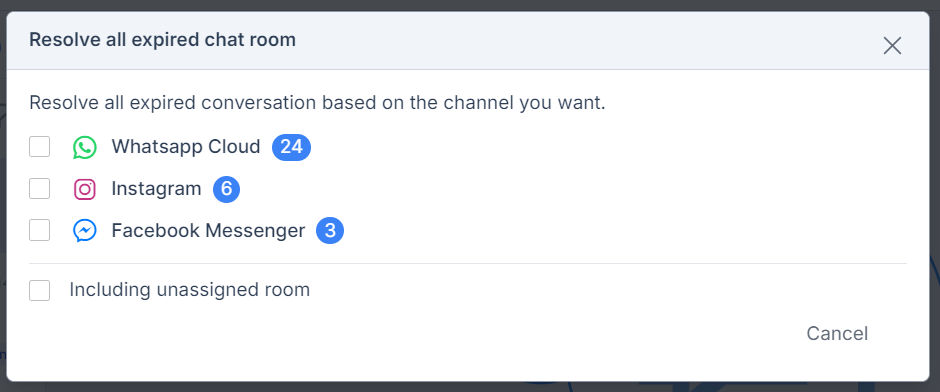Image resolution: width=940 pixels, height=392 pixels.
Task: Click the pink Instagram logo icon
Action: tap(85, 189)
